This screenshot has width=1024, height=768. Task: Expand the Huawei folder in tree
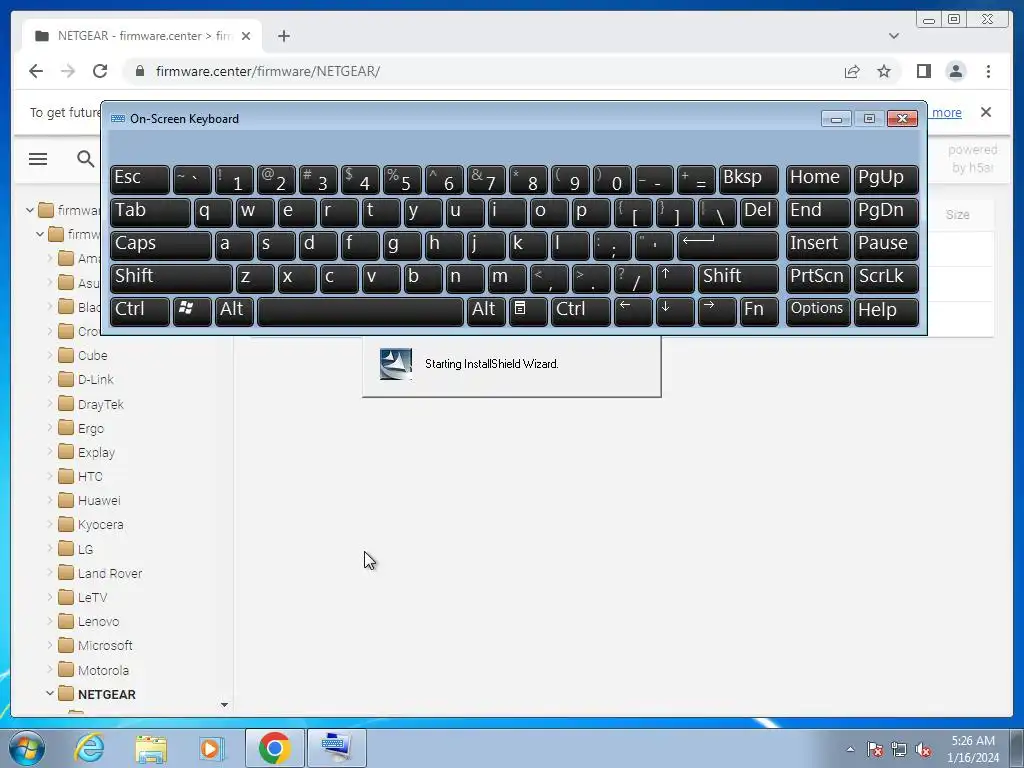click(x=50, y=500)
